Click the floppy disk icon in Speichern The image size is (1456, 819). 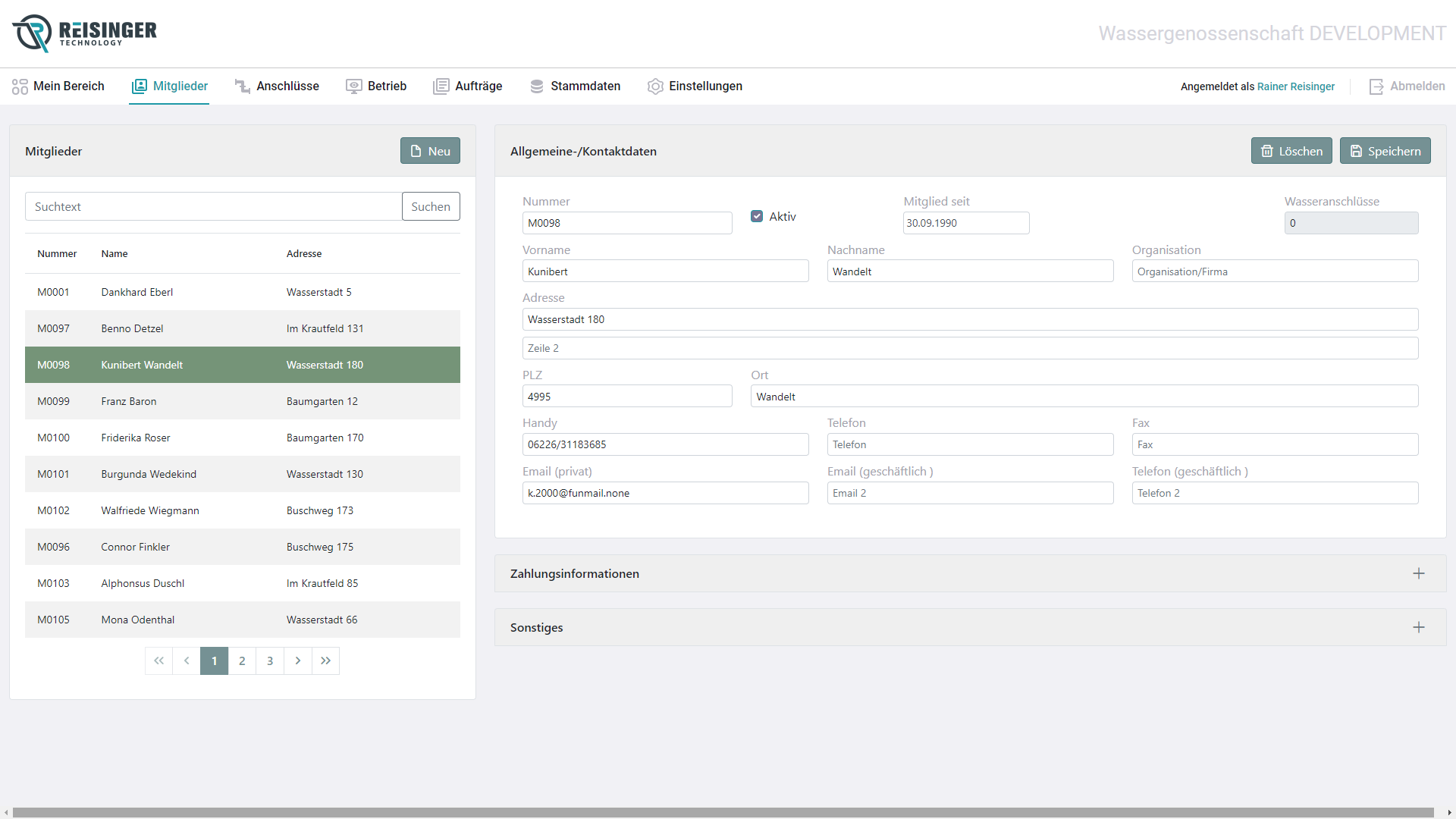(x=1356, y=151)
